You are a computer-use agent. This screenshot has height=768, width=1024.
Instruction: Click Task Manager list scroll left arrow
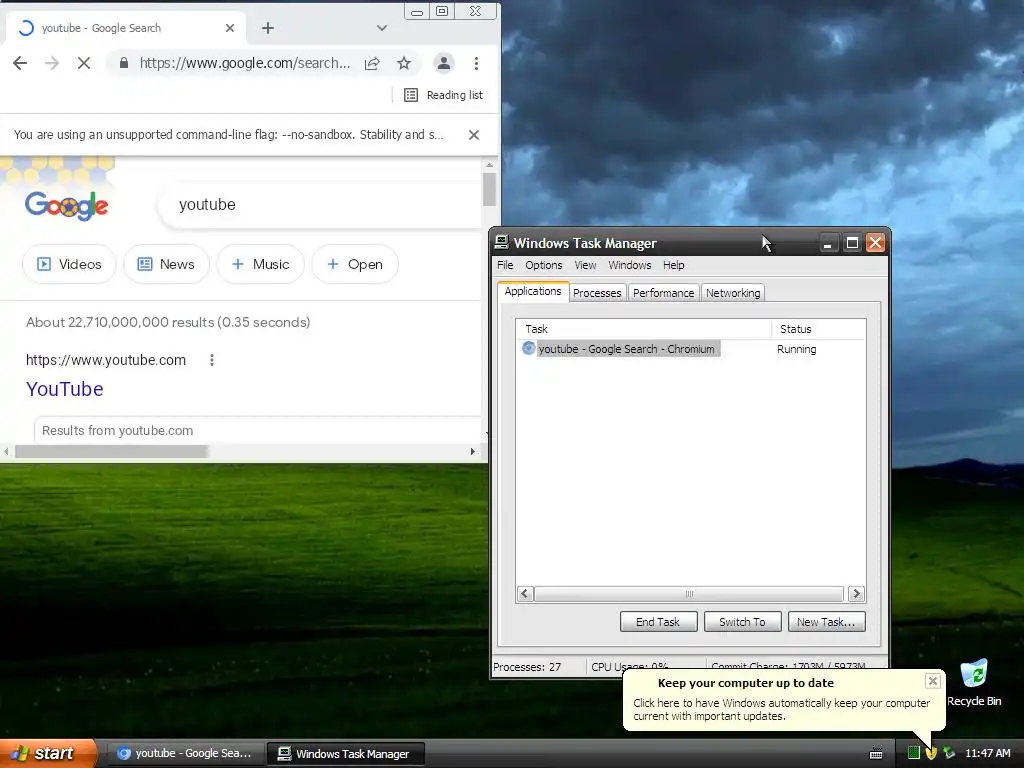(525, 594)
